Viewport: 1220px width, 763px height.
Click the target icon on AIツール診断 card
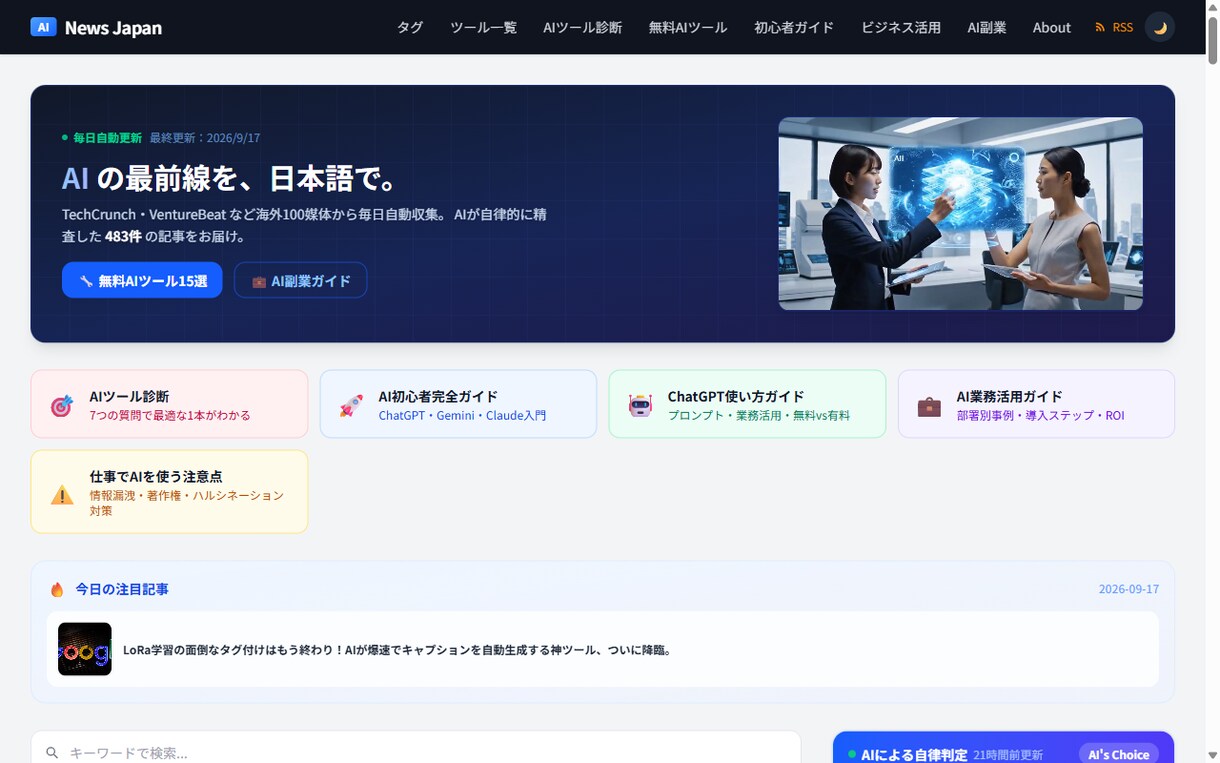point(62,406)
